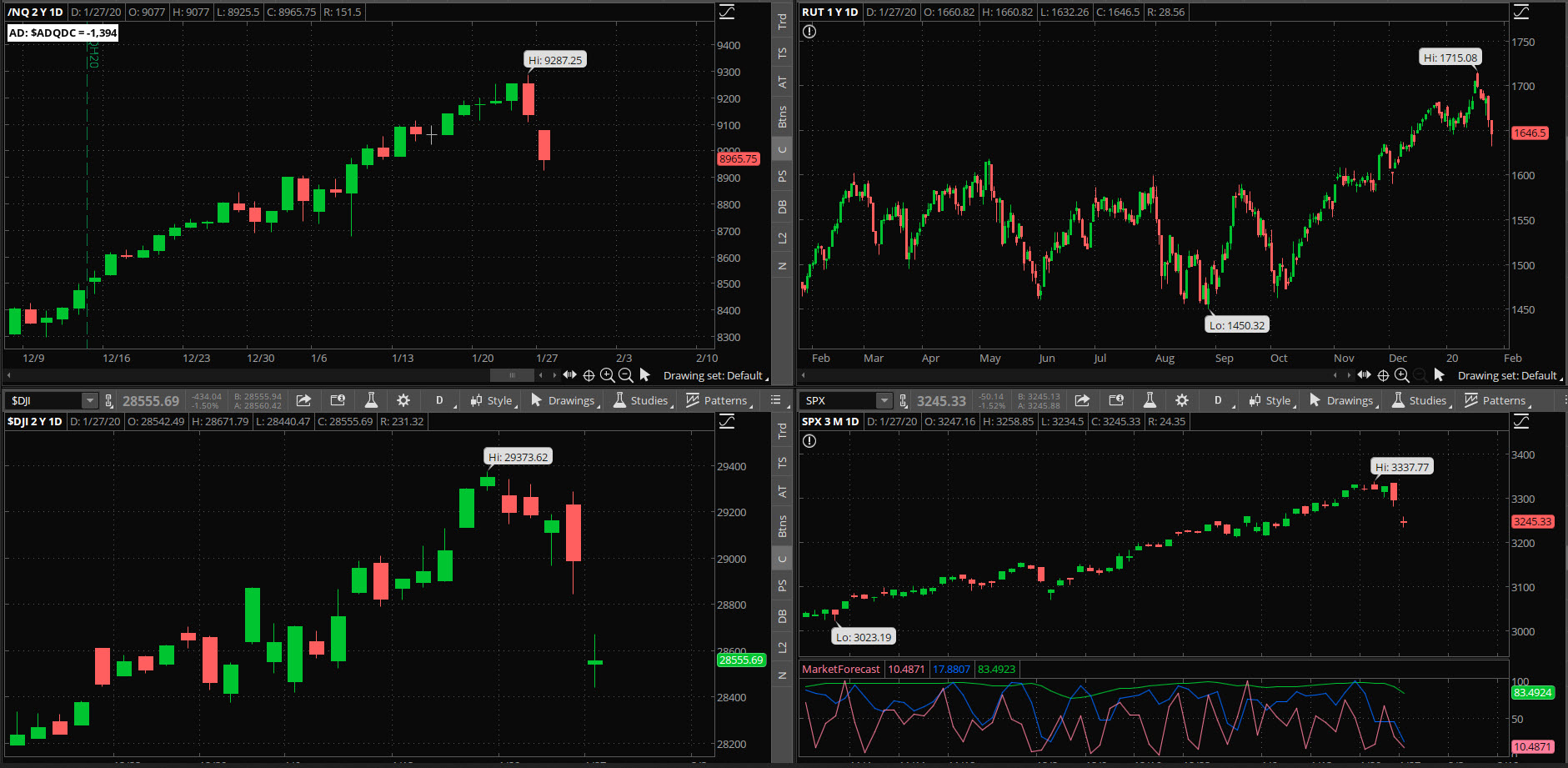Image resolution: width=1568 pixels, height=768 pixels.
Task: Click zoom in magnifier under RUT chart
Action: tap(1402, 375)
